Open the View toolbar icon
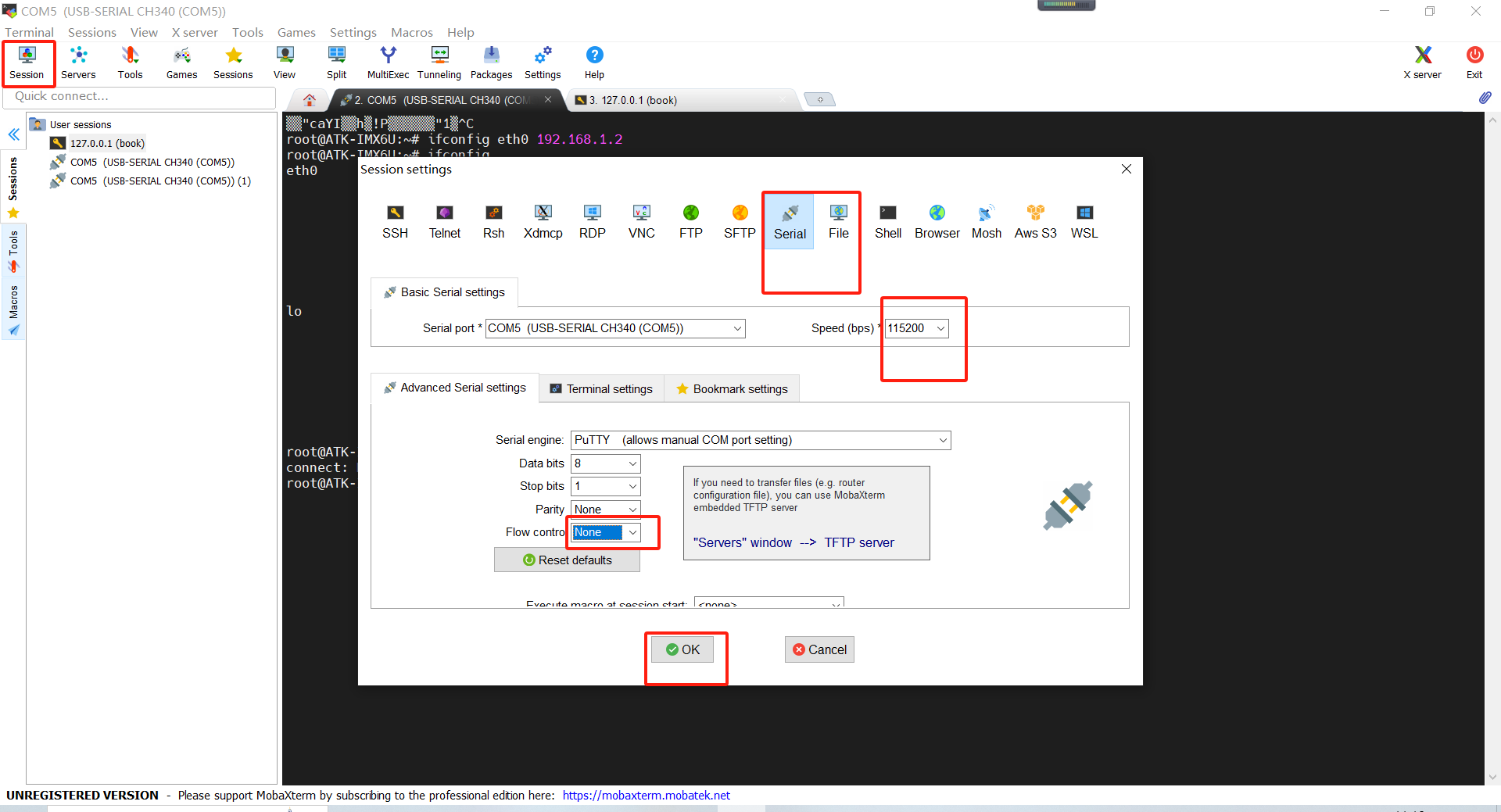1501x812 pixels. [285, 63]
